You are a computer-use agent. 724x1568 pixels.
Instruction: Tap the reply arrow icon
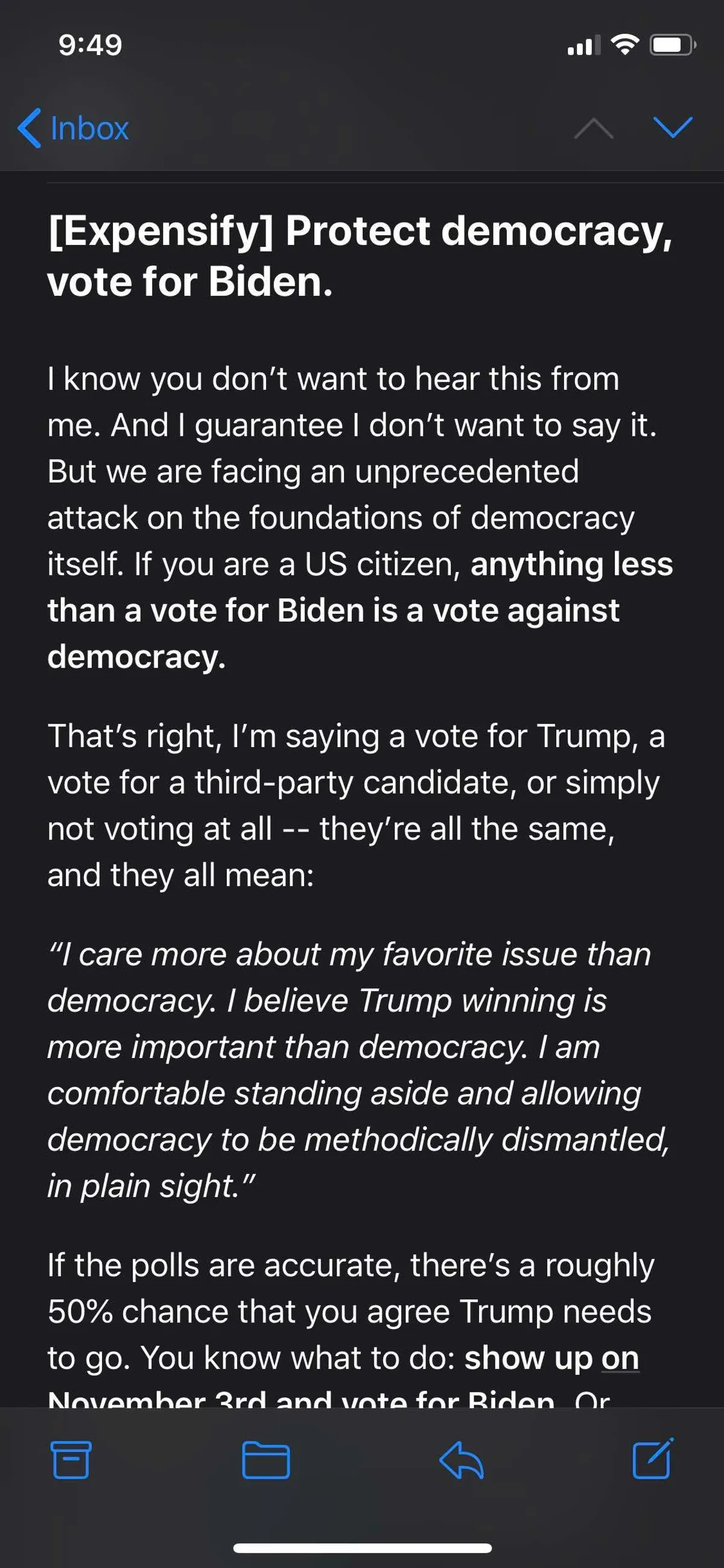[461, 1459]
